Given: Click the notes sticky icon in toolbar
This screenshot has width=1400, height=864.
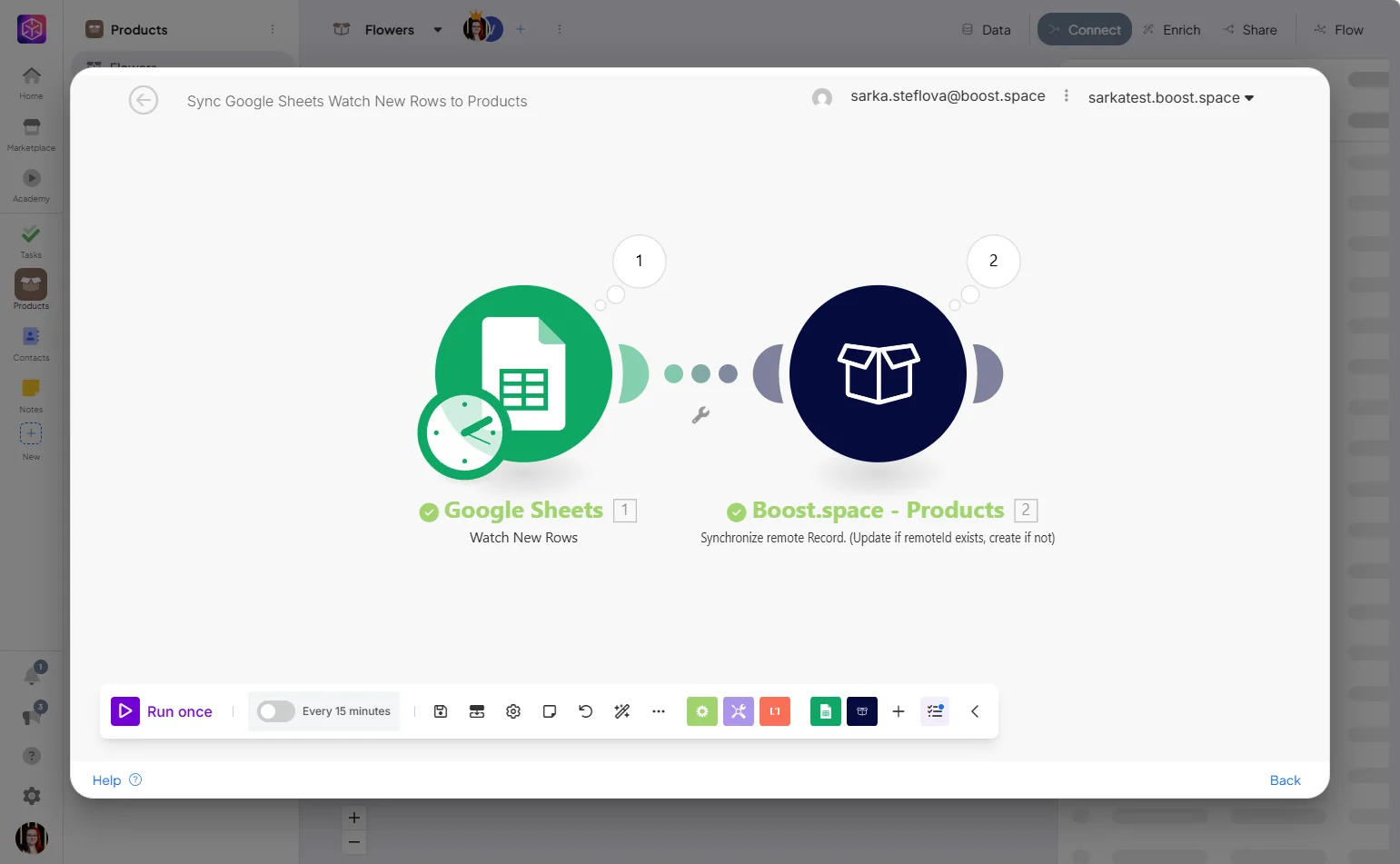Looking at the screenshot, I should click(550, 711).
